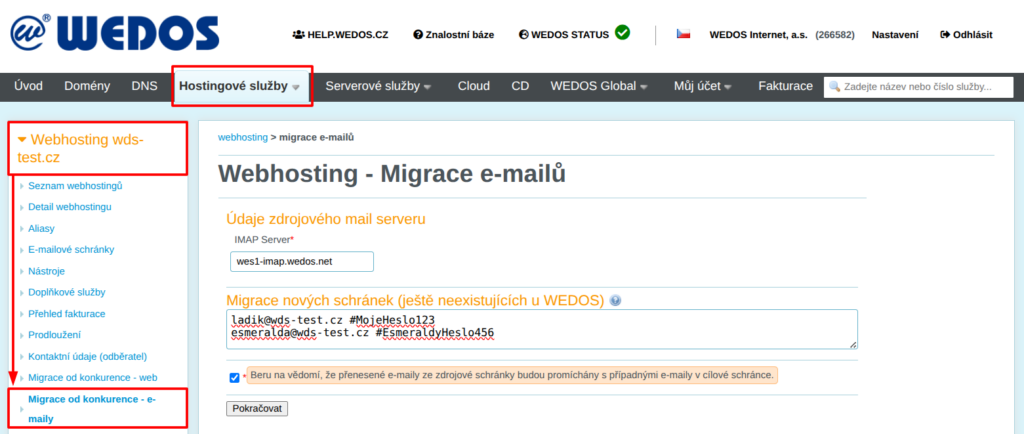
Task: Click the Czech flag language icon
Action: click(x=683, y=34)
